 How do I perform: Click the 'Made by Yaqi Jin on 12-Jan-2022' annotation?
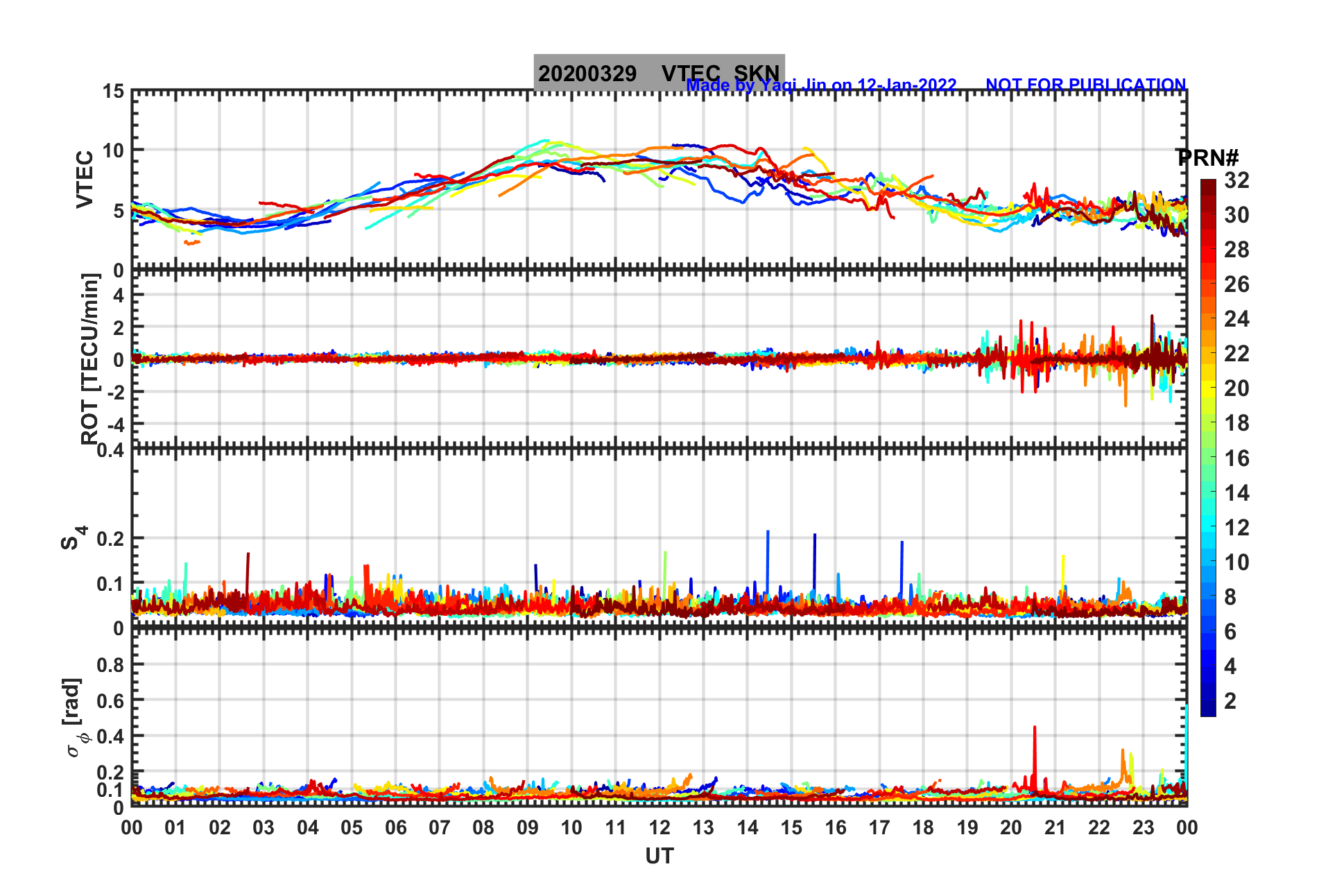(x=821, y=85)
